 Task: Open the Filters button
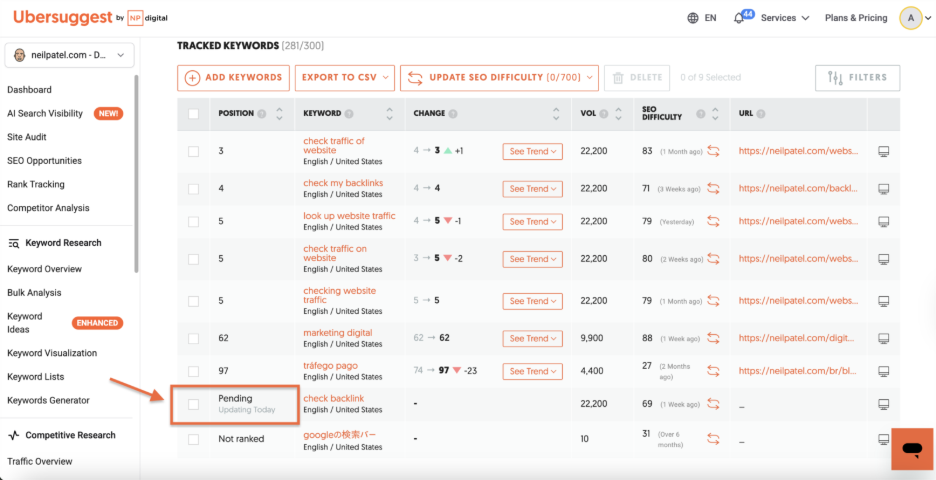[858, 78]
